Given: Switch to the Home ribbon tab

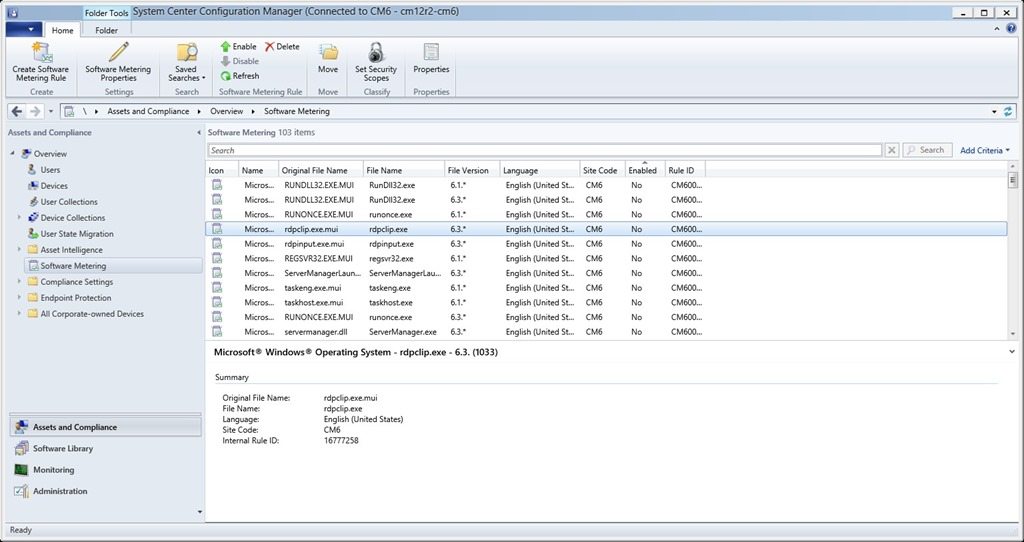Looking at the screenshot, I should coord(63,30).
